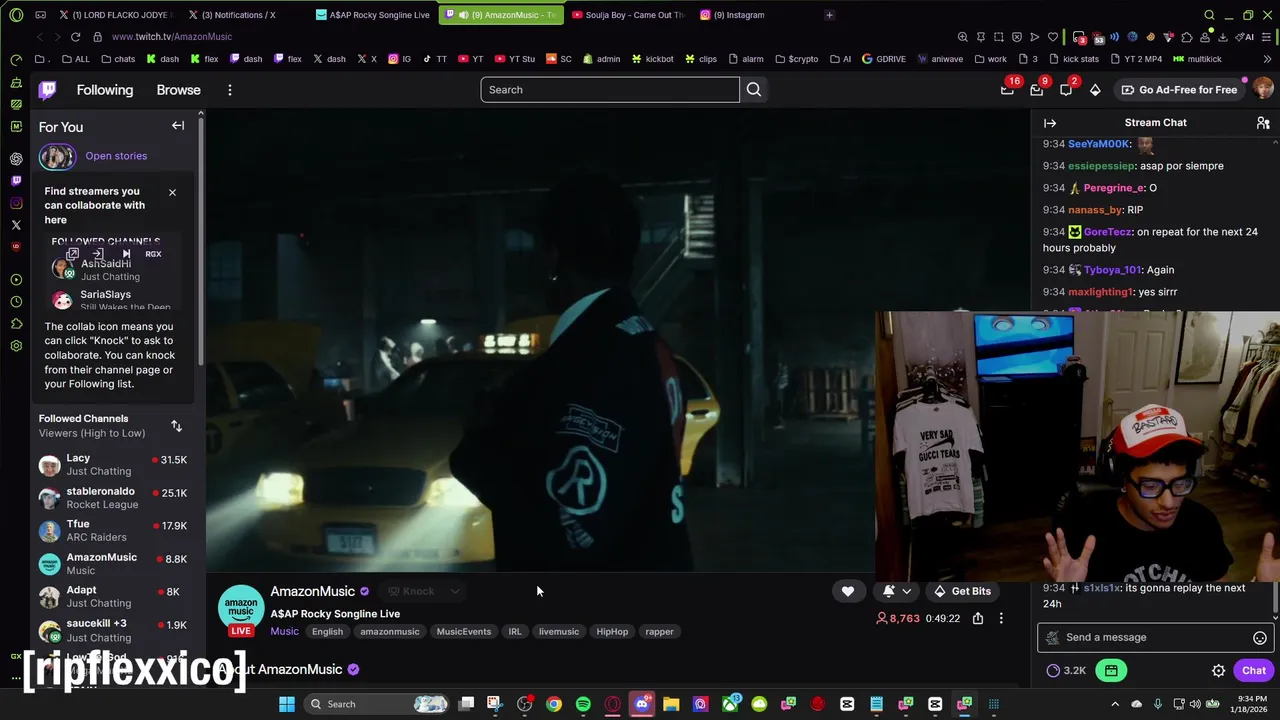
Task: Open whispers with 2 badge
Action: click(x=1066, y=90)
